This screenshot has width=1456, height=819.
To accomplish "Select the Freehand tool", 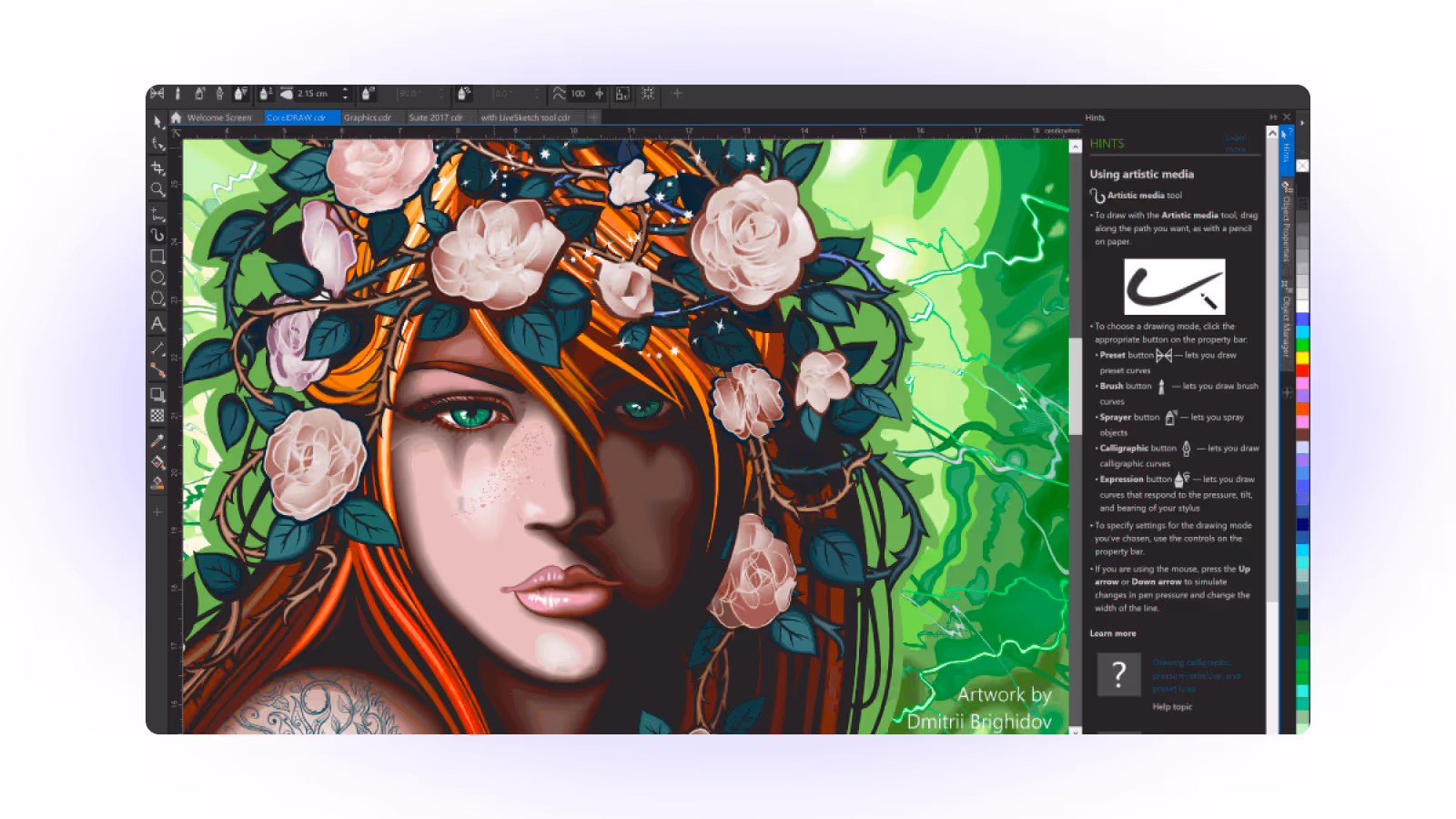I will (157, 215).
